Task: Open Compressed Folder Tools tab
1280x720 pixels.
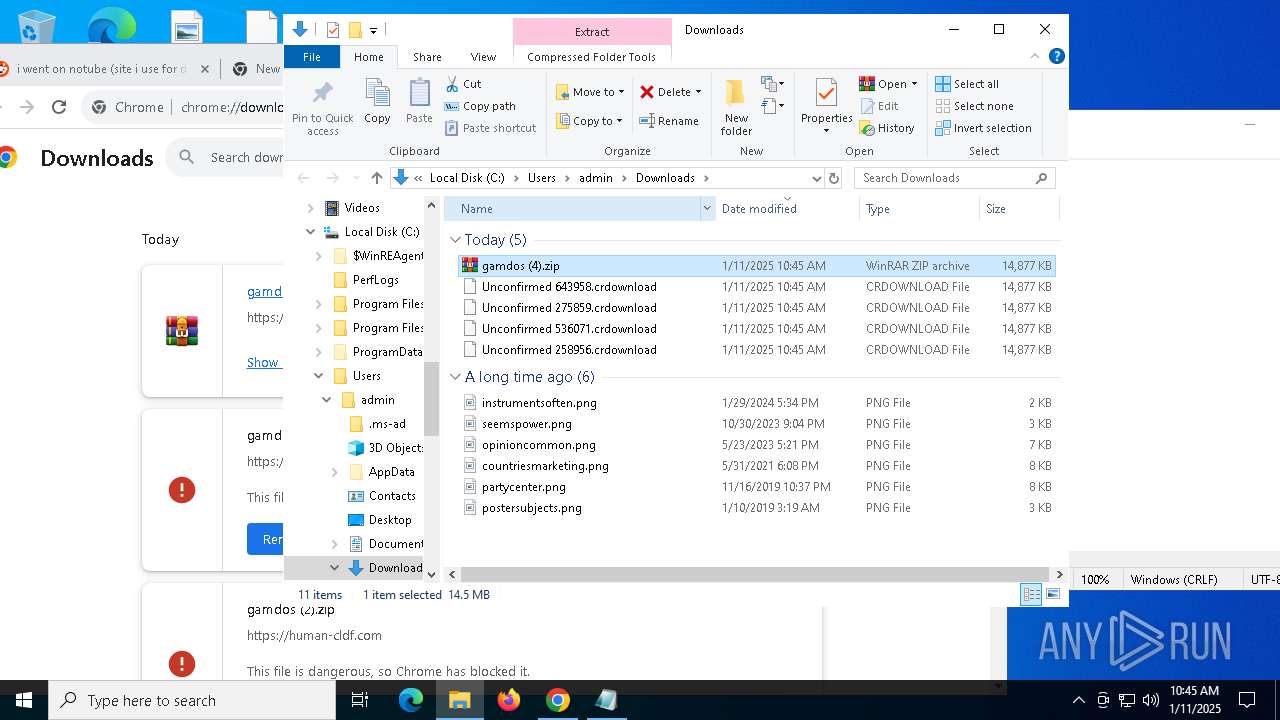Action: (592, 57)
